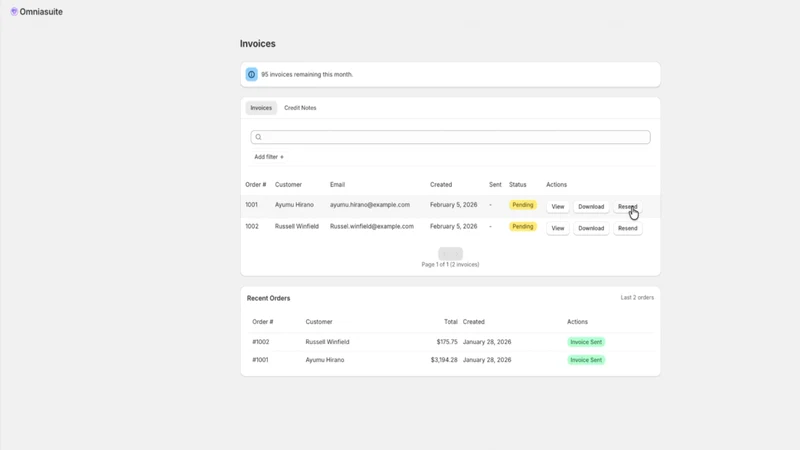The image size is (800, 450).
Task: Switch to the Invoices tab
Action: pos(261,108)
